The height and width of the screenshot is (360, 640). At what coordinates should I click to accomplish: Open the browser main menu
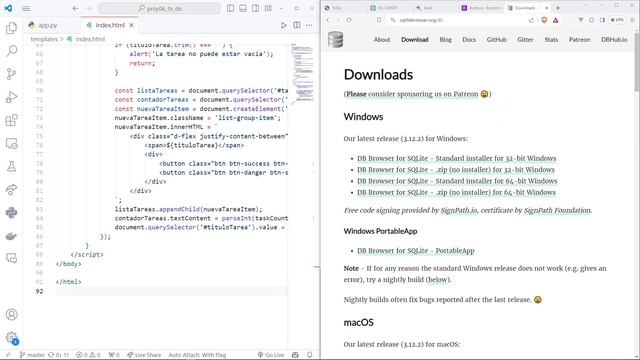[632, 20]
